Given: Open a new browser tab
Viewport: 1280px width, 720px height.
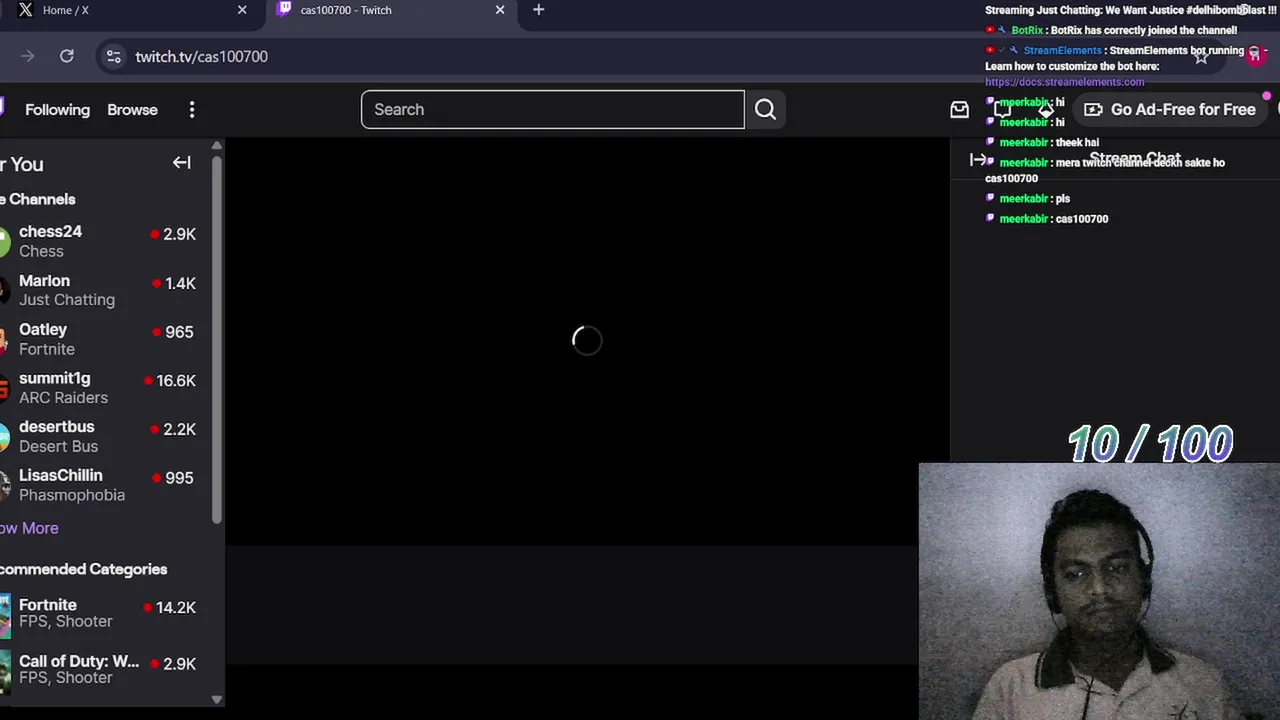Looking at the screenshot, I should (539, 10).
